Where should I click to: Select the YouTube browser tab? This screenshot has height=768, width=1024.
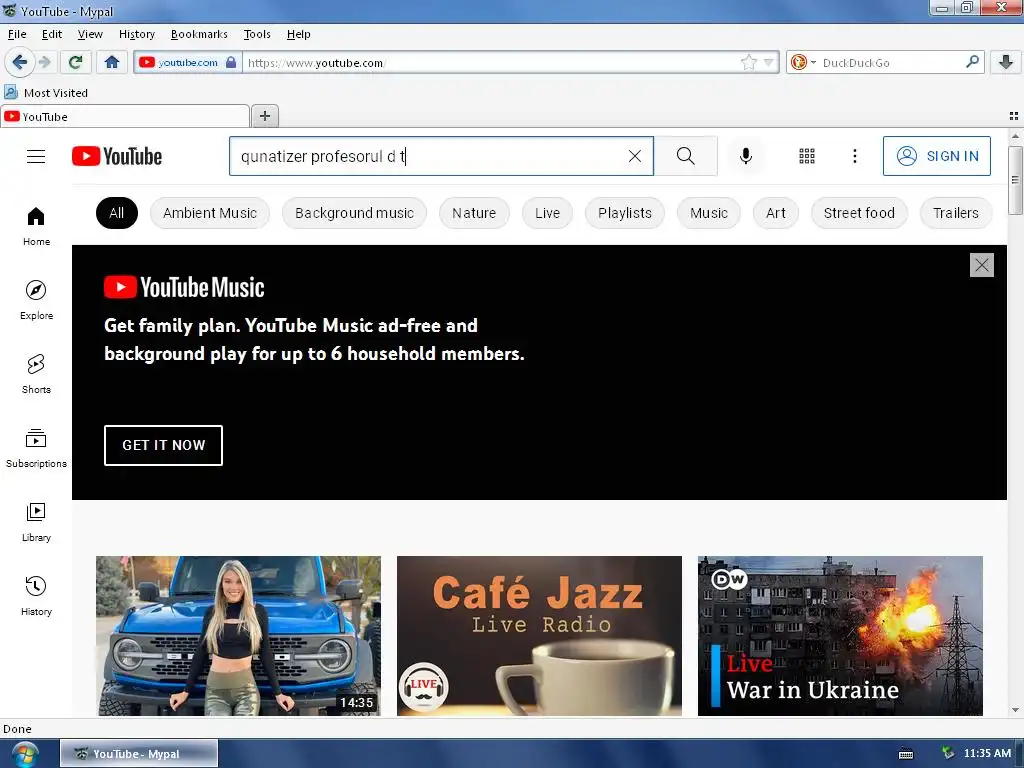(125, 116)
